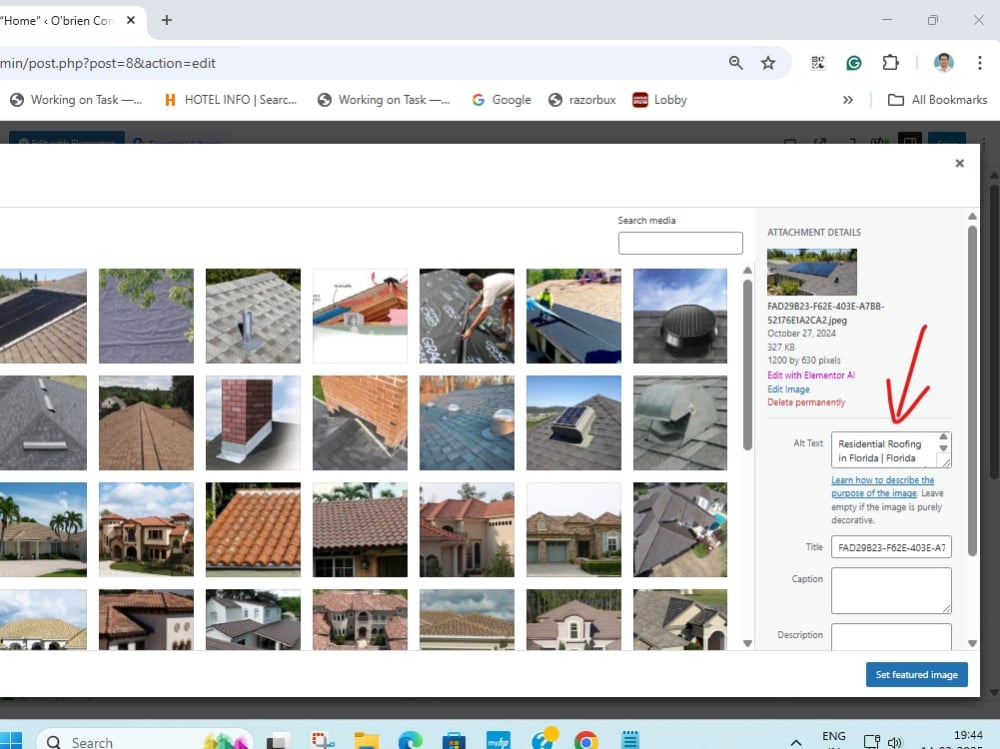Click Delete permanently link
Screen dimensions: 1000x749
(x=806, y=403)
